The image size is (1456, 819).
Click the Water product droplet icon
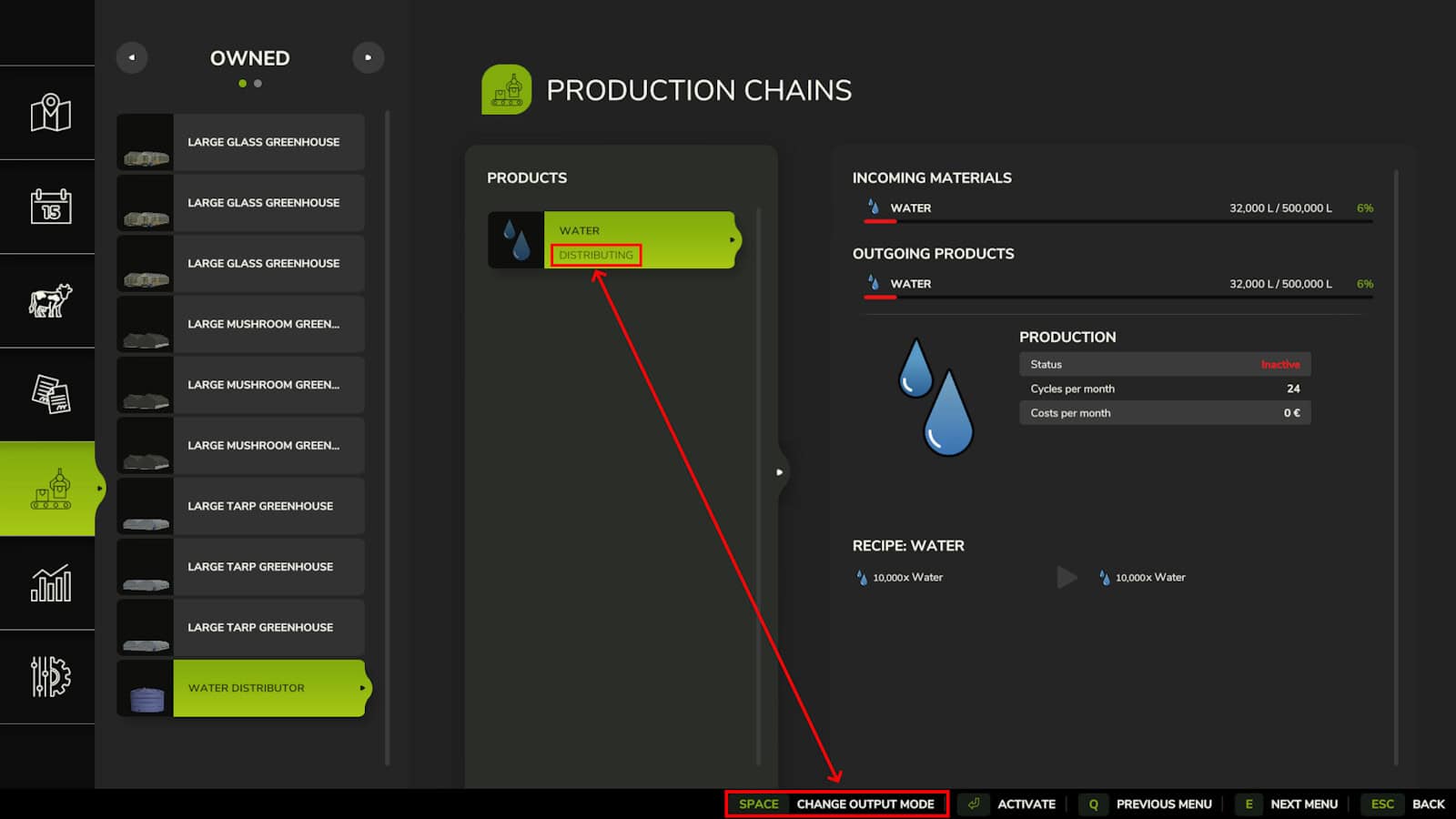[516, 240]
